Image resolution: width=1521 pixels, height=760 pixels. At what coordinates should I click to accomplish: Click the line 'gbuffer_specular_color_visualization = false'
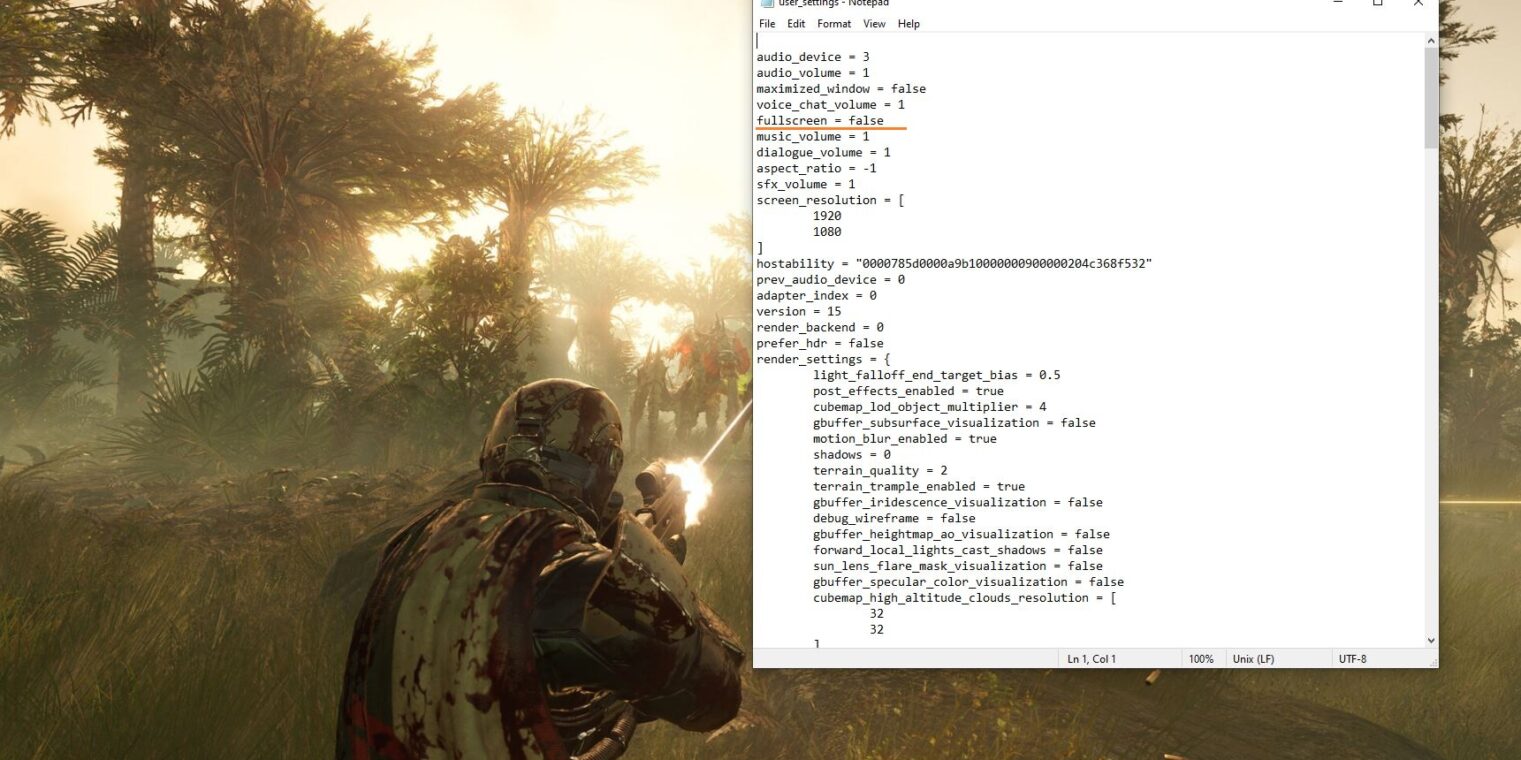pos(968,582)
